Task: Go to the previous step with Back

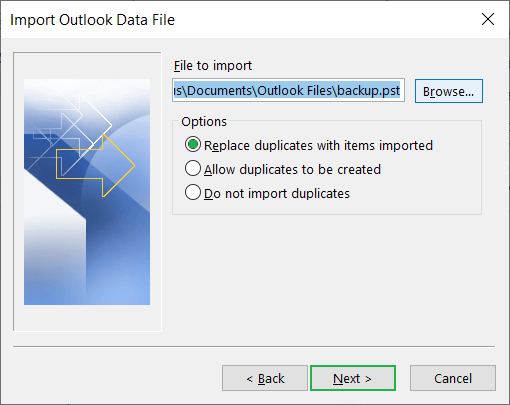Action: 265,378
